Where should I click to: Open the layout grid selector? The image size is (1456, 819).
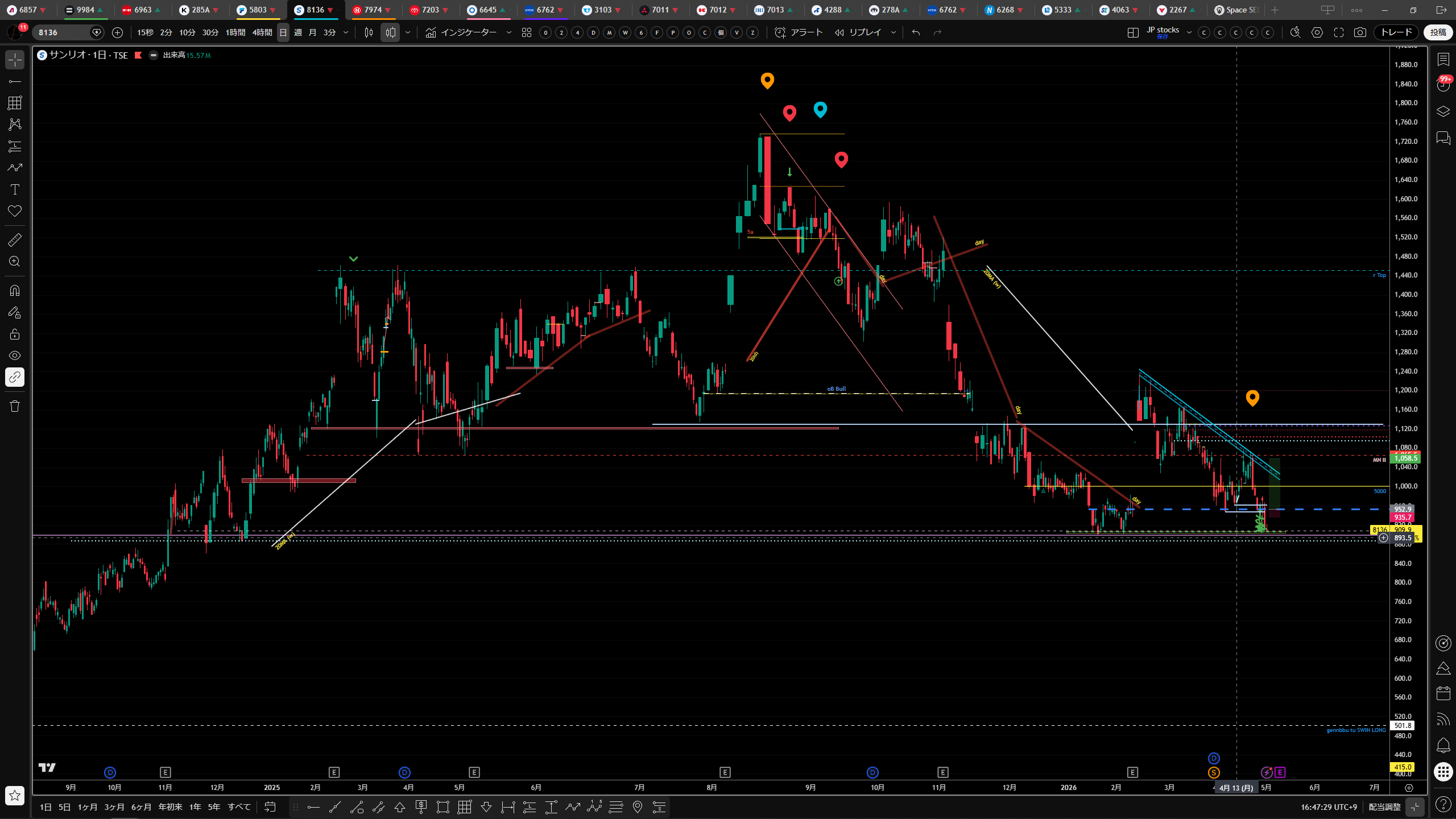click(1133, 32)
